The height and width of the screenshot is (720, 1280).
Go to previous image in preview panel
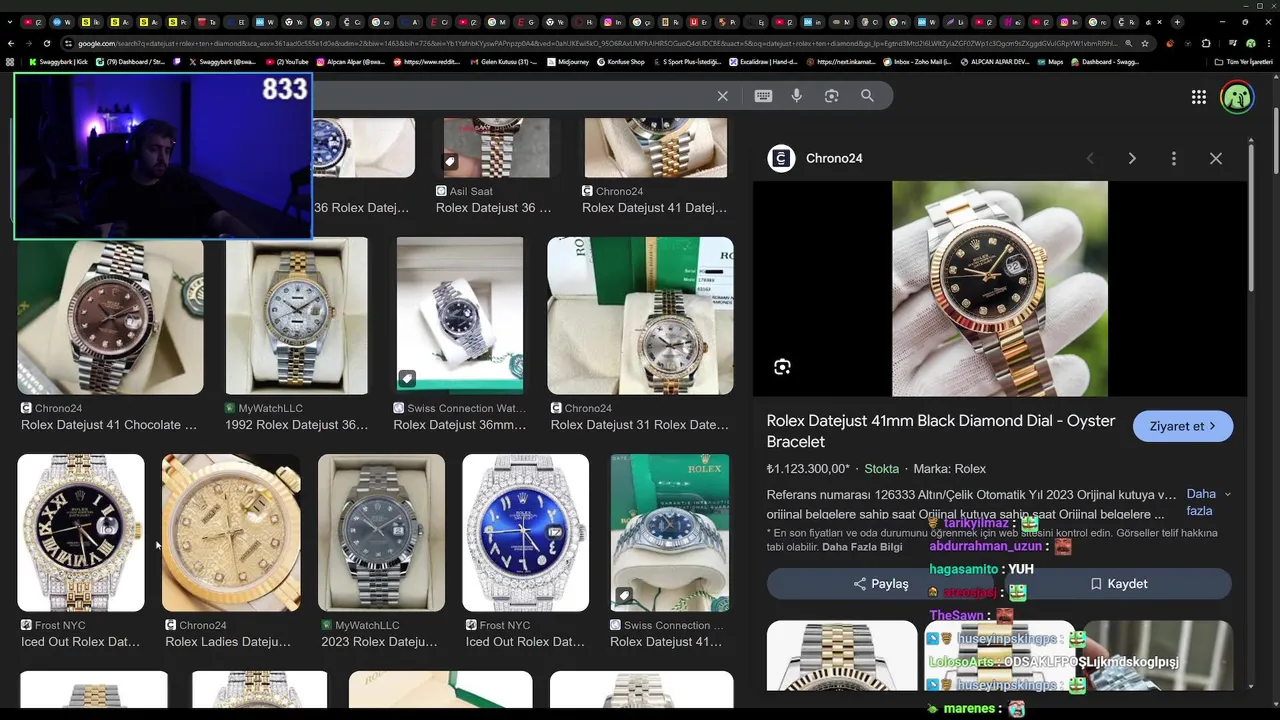point(1090,159)
